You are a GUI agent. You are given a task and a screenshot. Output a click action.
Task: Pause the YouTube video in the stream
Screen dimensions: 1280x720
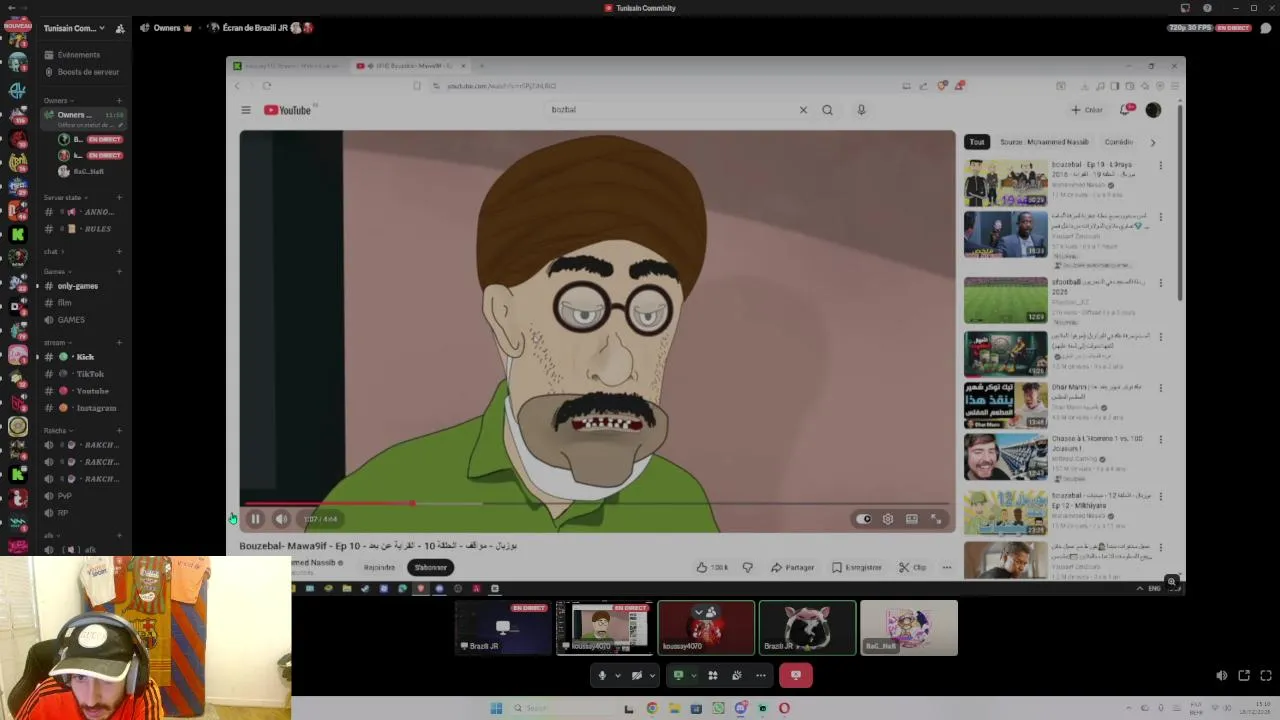coord(255,519)
